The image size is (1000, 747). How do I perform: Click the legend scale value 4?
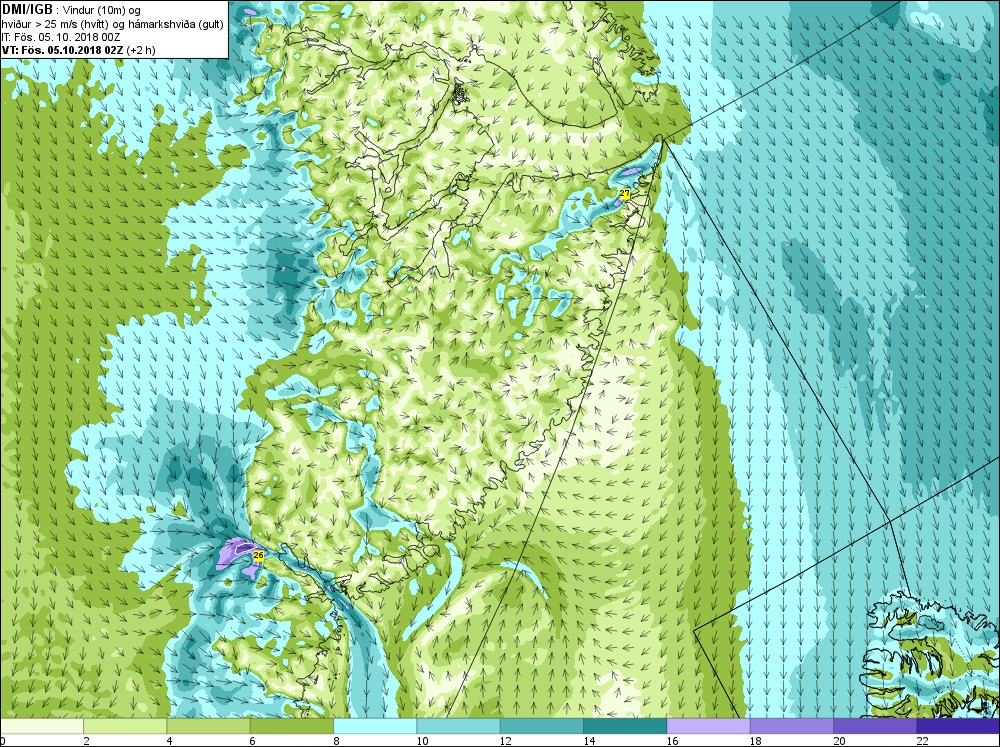[170, 741]
